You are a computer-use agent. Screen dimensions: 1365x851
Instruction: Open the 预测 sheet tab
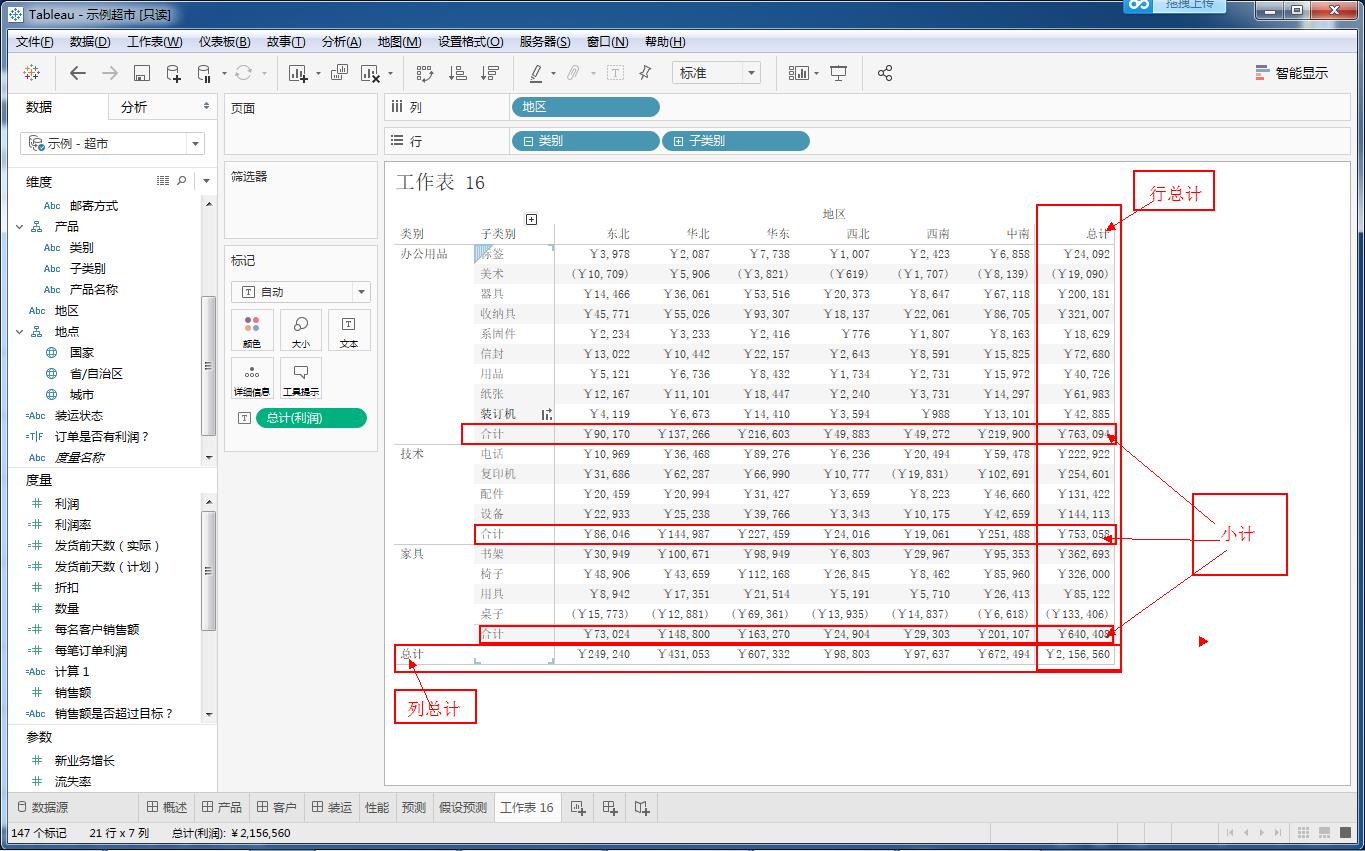[x=414, y=807]
